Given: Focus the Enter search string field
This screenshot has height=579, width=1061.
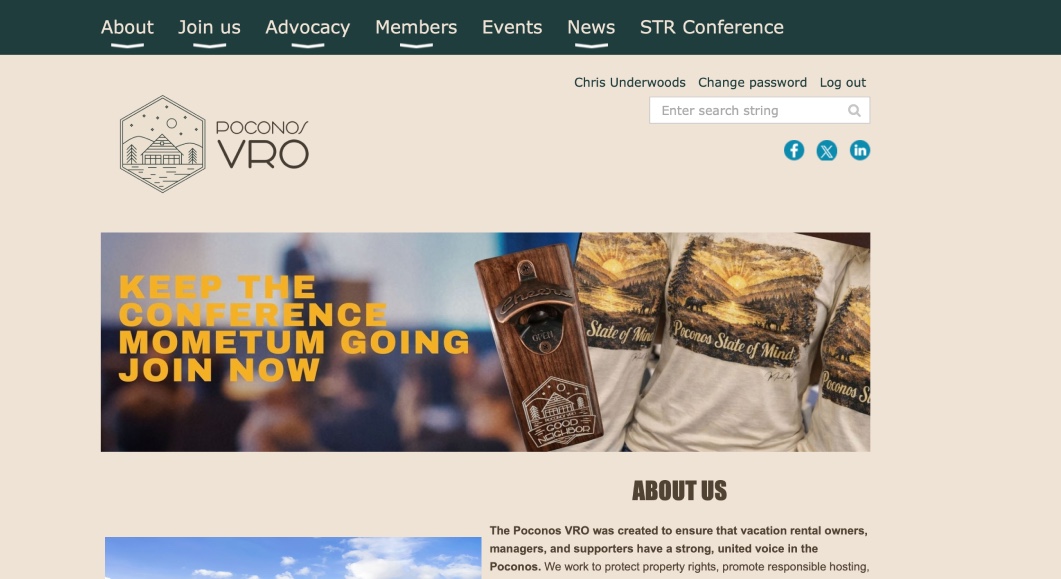Looking at the screenshot, I should click(x=759, y=110).
